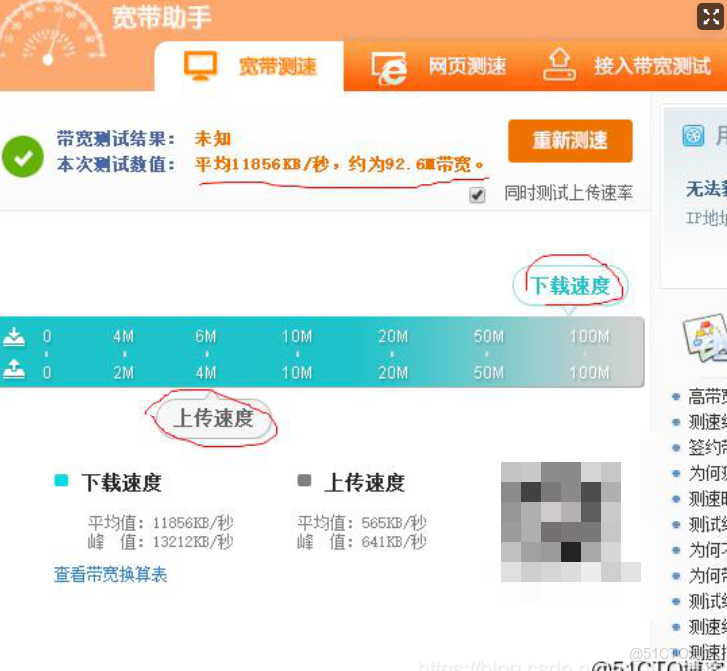Open 查看带宽换算表 link
This screenshot has width=727, height=671.
(110, 575)
